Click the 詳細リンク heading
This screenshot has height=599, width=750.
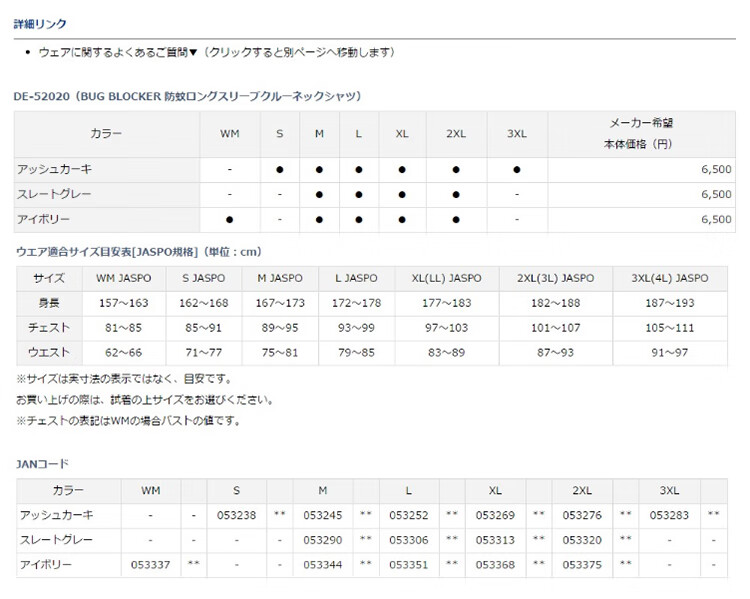40,24
